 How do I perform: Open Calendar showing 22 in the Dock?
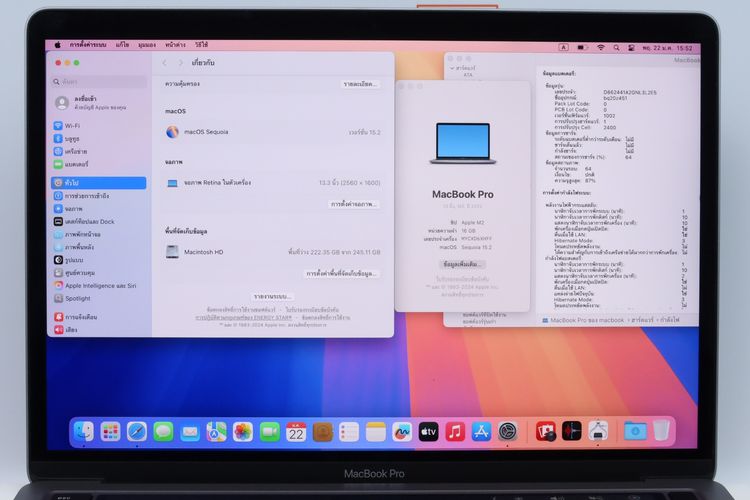click(x=296, y=432)
